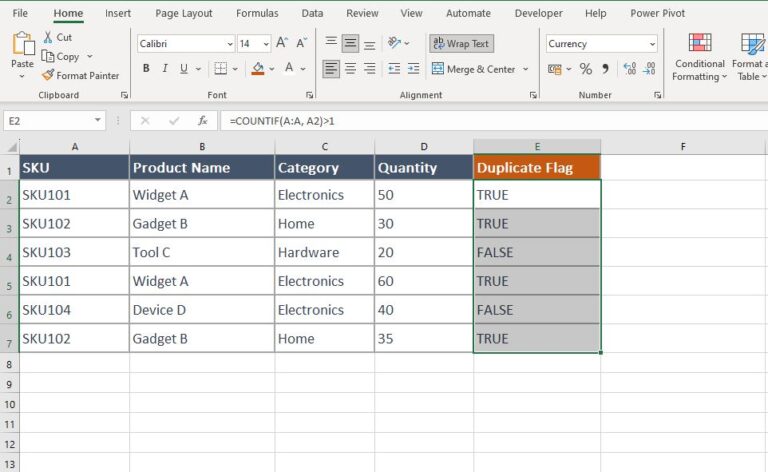The image size is (768, 472).
Task: Apply borders with the Borders icon
Action: tap(220, 69)
